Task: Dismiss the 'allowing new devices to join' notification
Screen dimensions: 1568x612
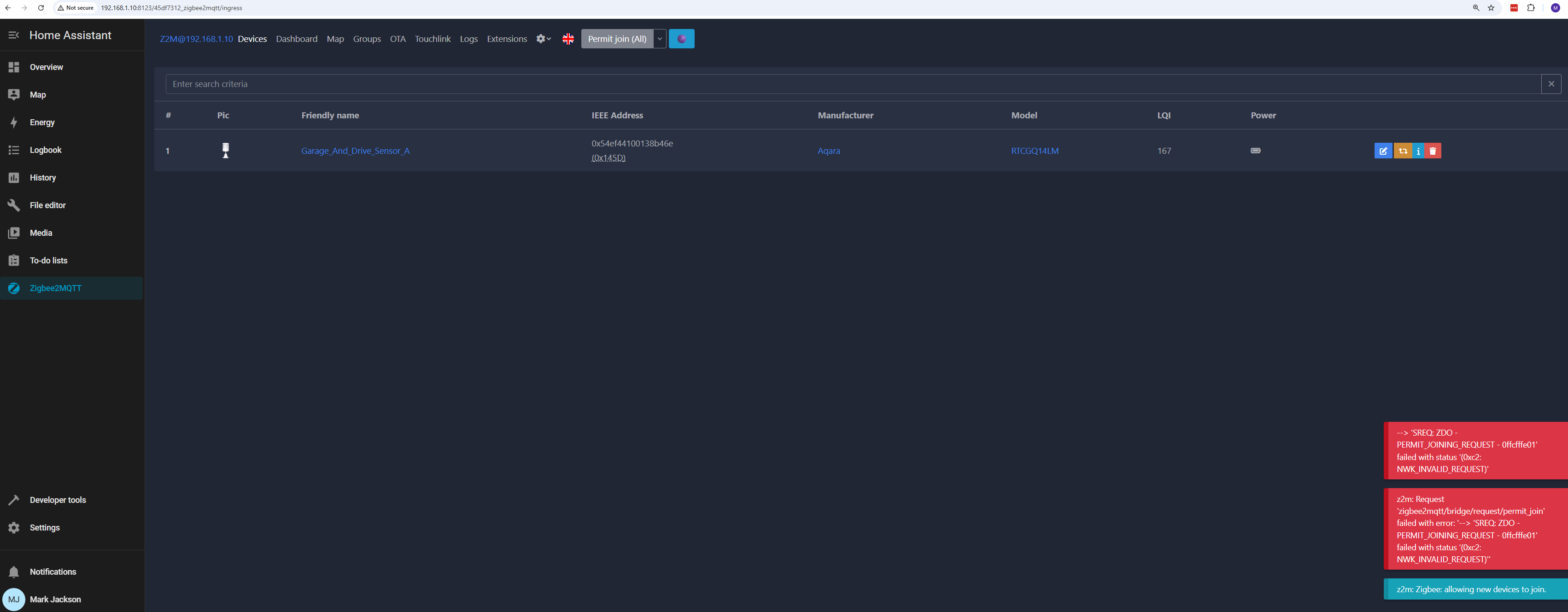Action: [x=1475, y=589]
